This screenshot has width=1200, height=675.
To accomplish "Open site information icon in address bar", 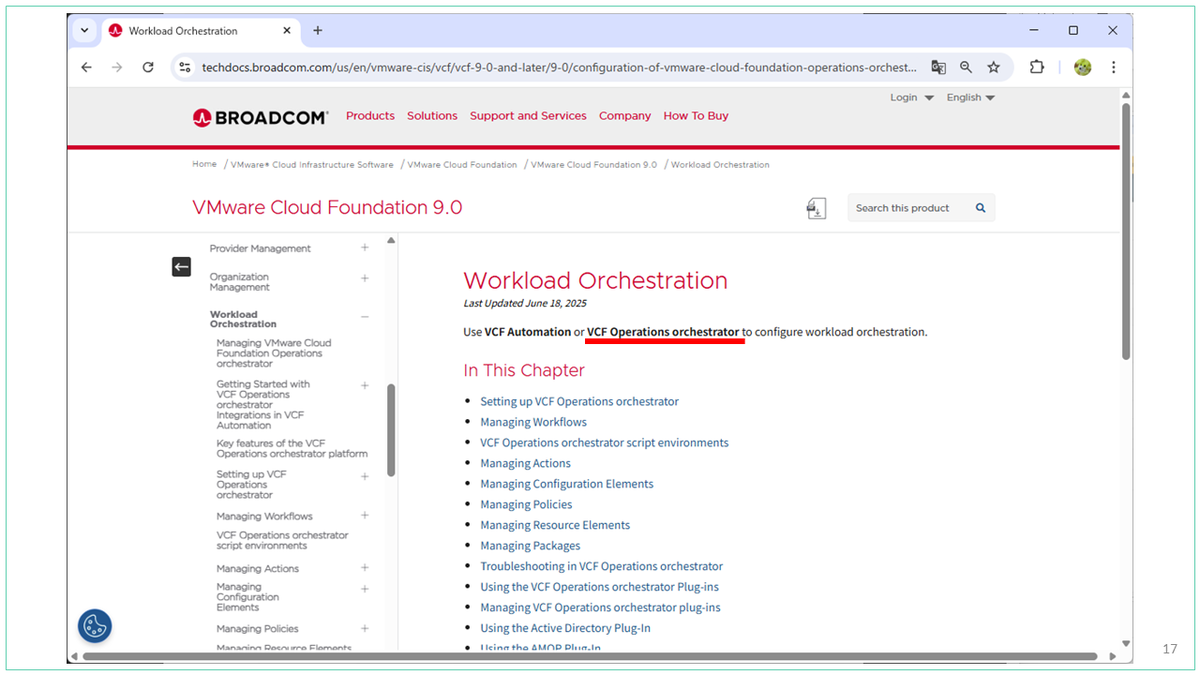I will (x=184, y=67).
